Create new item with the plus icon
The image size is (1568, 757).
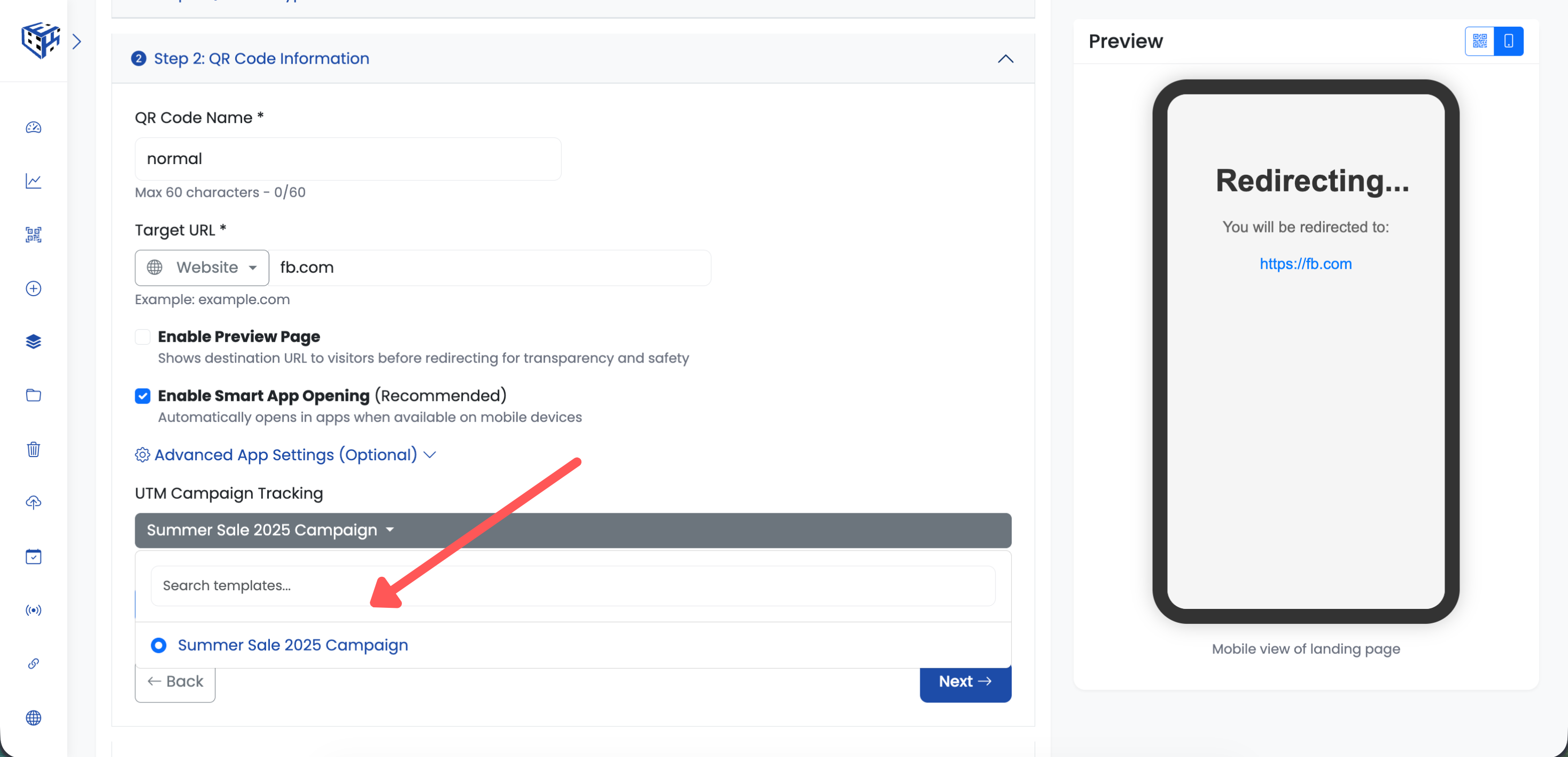[x=33, y=289]
